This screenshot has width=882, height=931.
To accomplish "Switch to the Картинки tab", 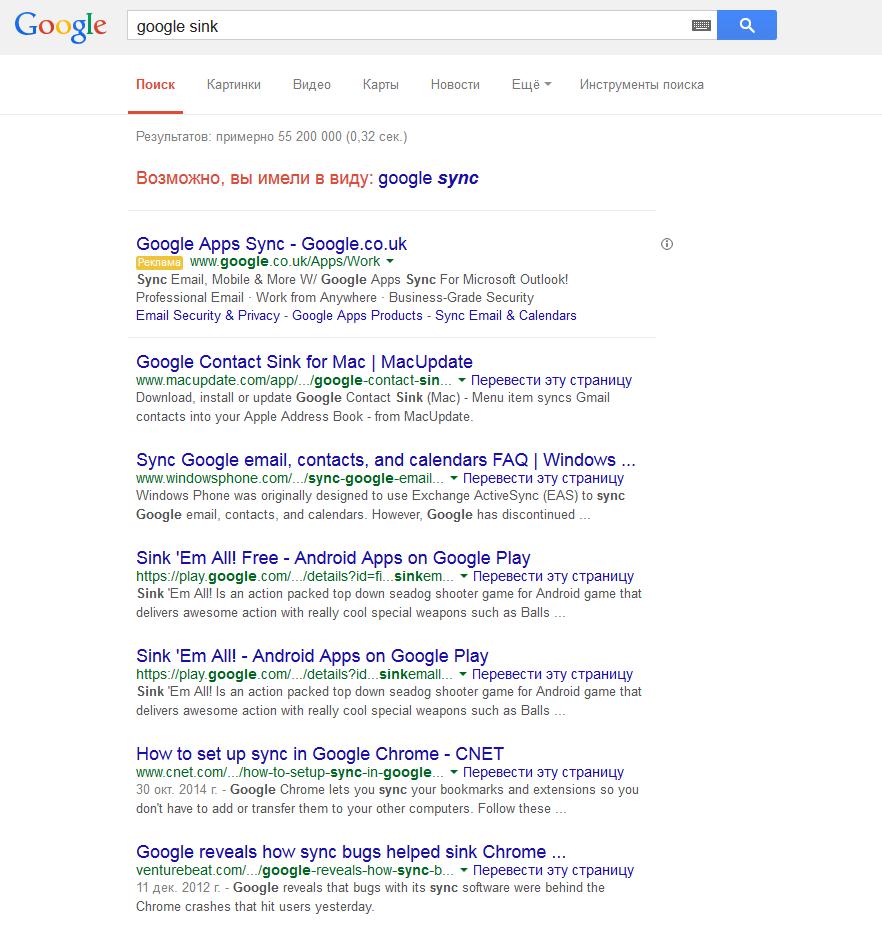I will 233,85.
